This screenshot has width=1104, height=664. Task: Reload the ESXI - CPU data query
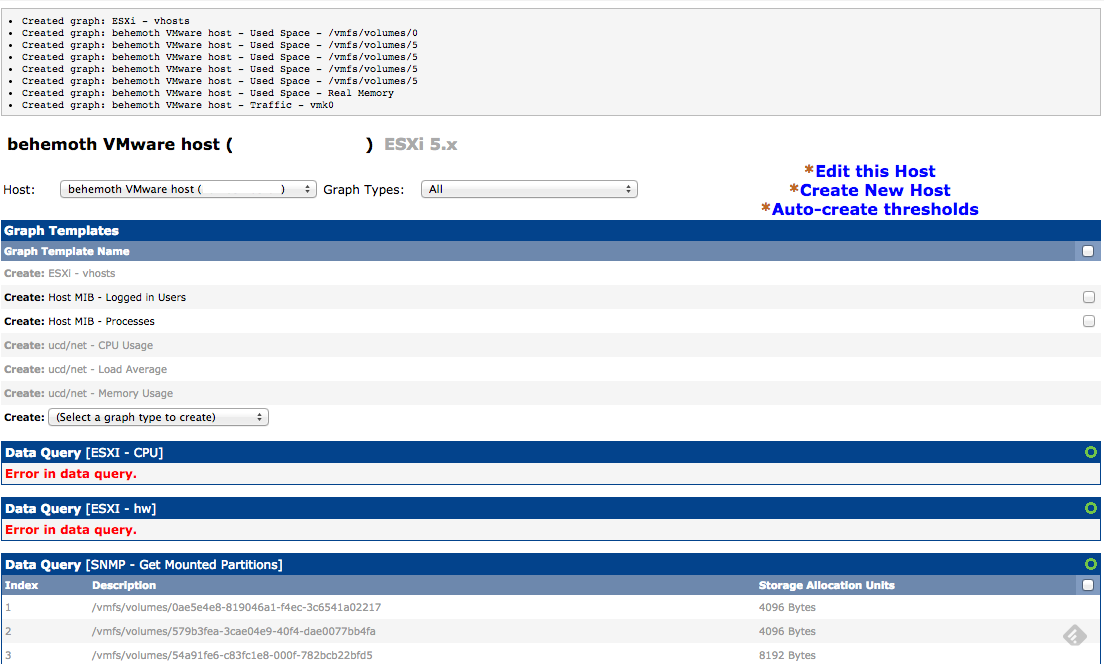[1091, 452]
